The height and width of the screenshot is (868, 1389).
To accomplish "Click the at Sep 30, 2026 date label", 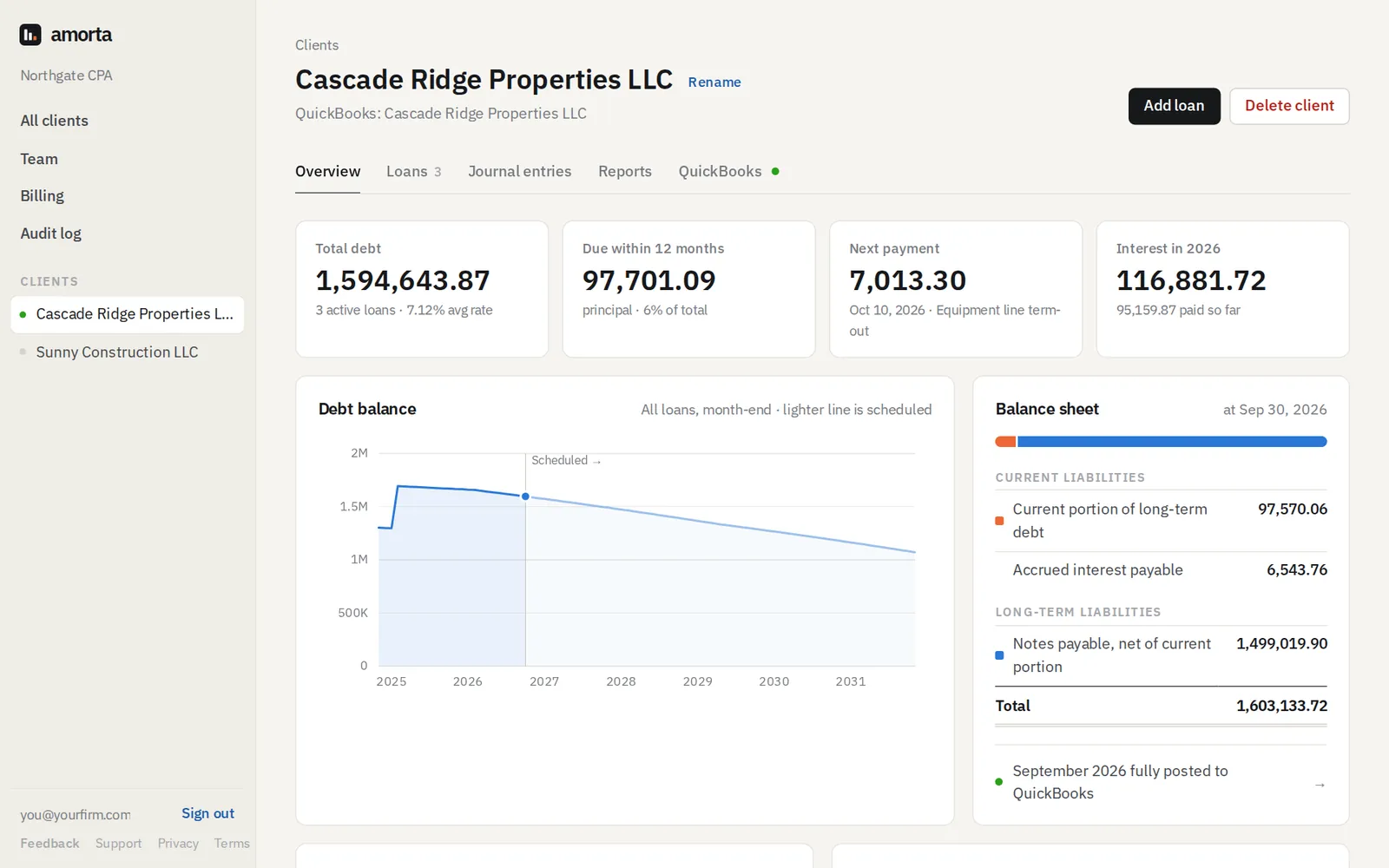I will [x=1274, y=410].
